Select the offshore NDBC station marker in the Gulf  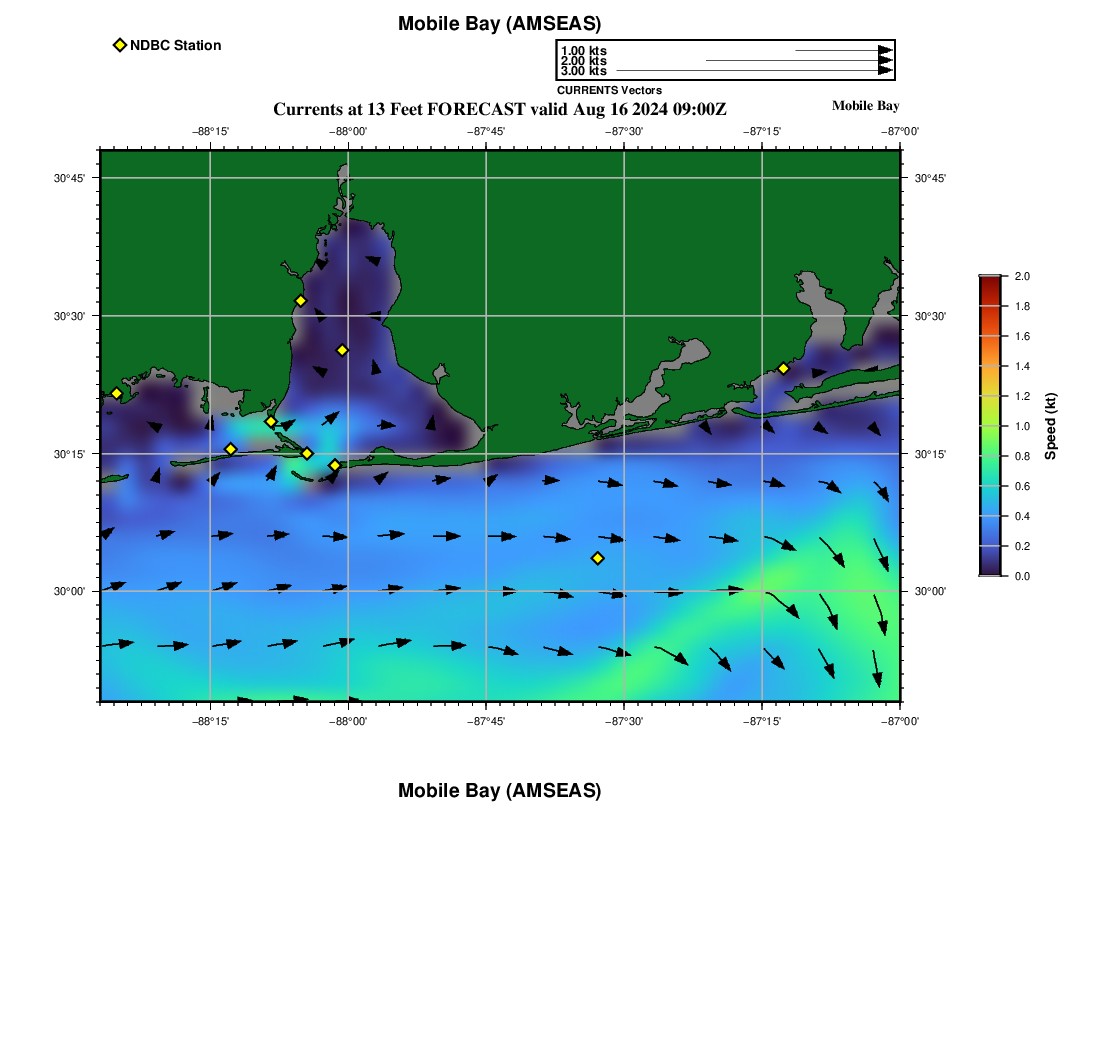tap(597, 558)
